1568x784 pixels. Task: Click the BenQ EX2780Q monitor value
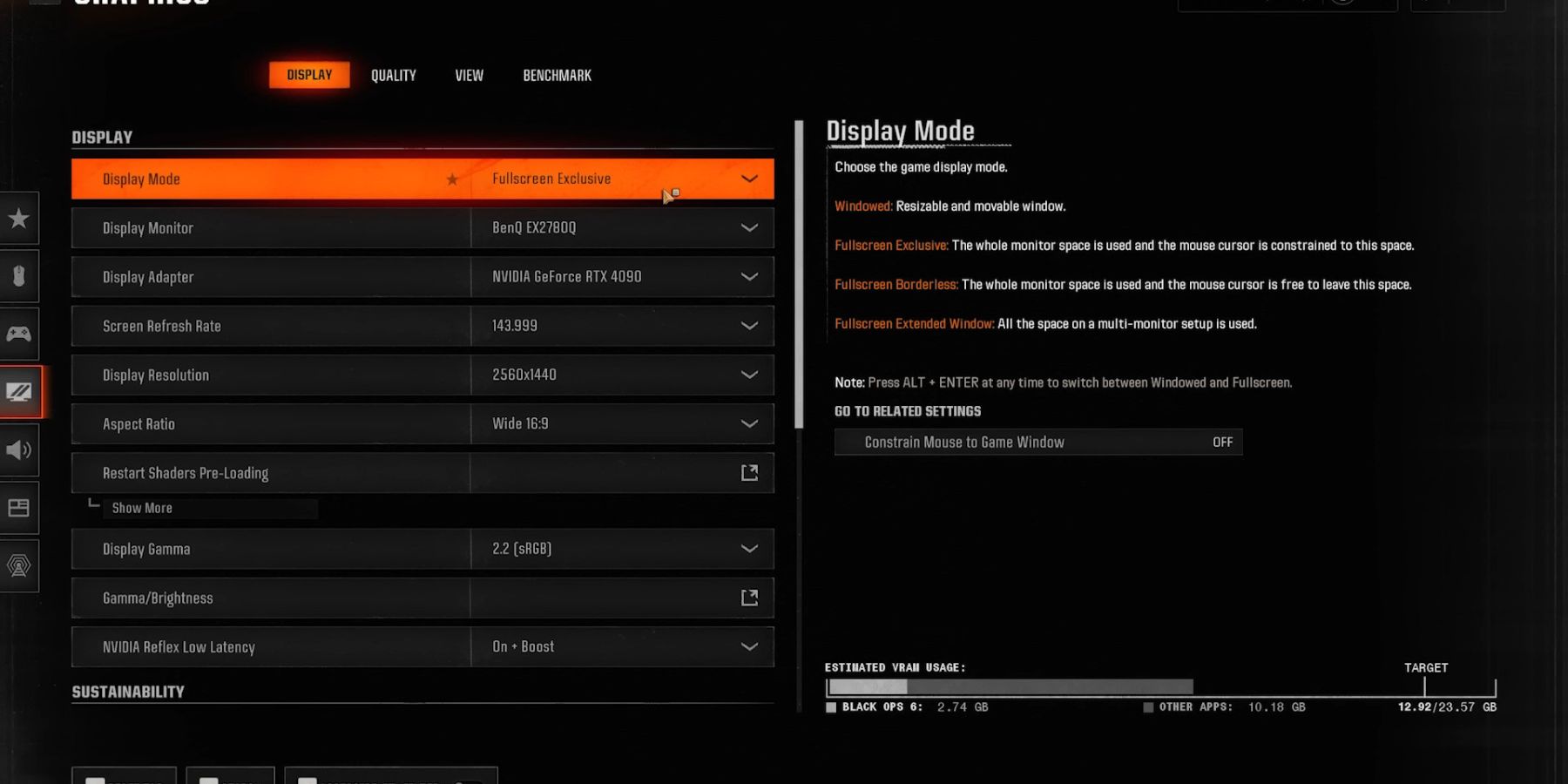point(534,227)
